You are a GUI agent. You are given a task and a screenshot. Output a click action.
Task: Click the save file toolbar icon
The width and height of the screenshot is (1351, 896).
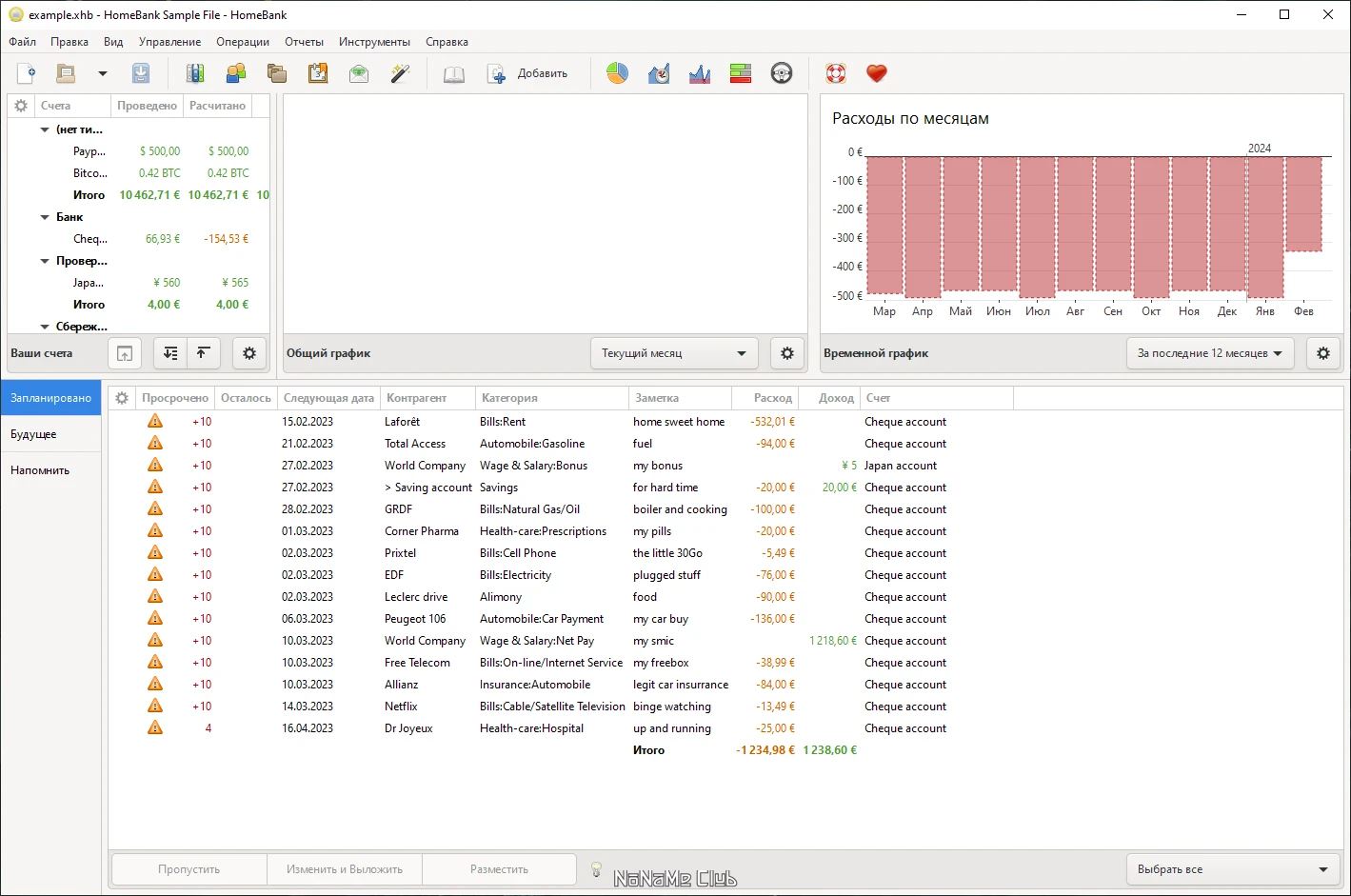[140, 73]
